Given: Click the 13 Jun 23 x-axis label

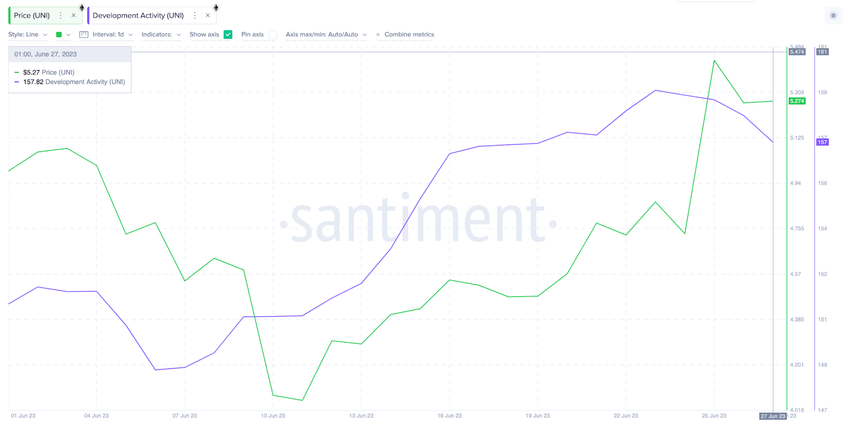Looking at the screenshot, I should coord(361,416).
